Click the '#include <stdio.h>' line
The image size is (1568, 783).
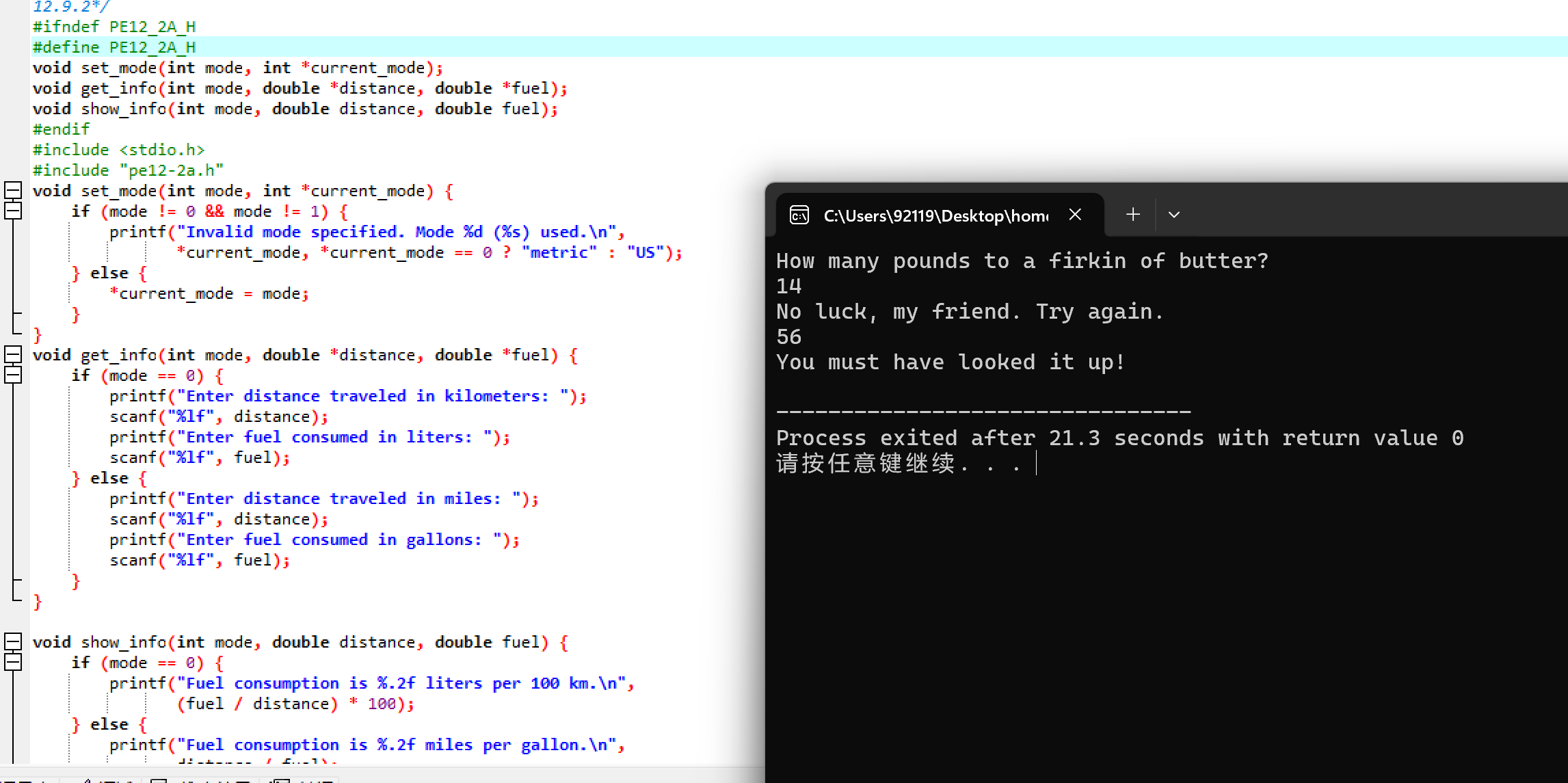(118, 150)
